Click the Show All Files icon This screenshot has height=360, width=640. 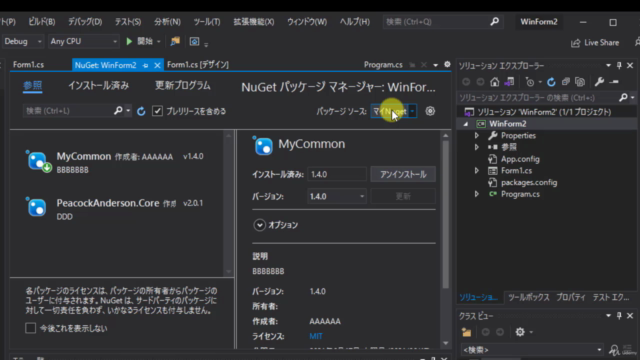click(x=580, y=82)
